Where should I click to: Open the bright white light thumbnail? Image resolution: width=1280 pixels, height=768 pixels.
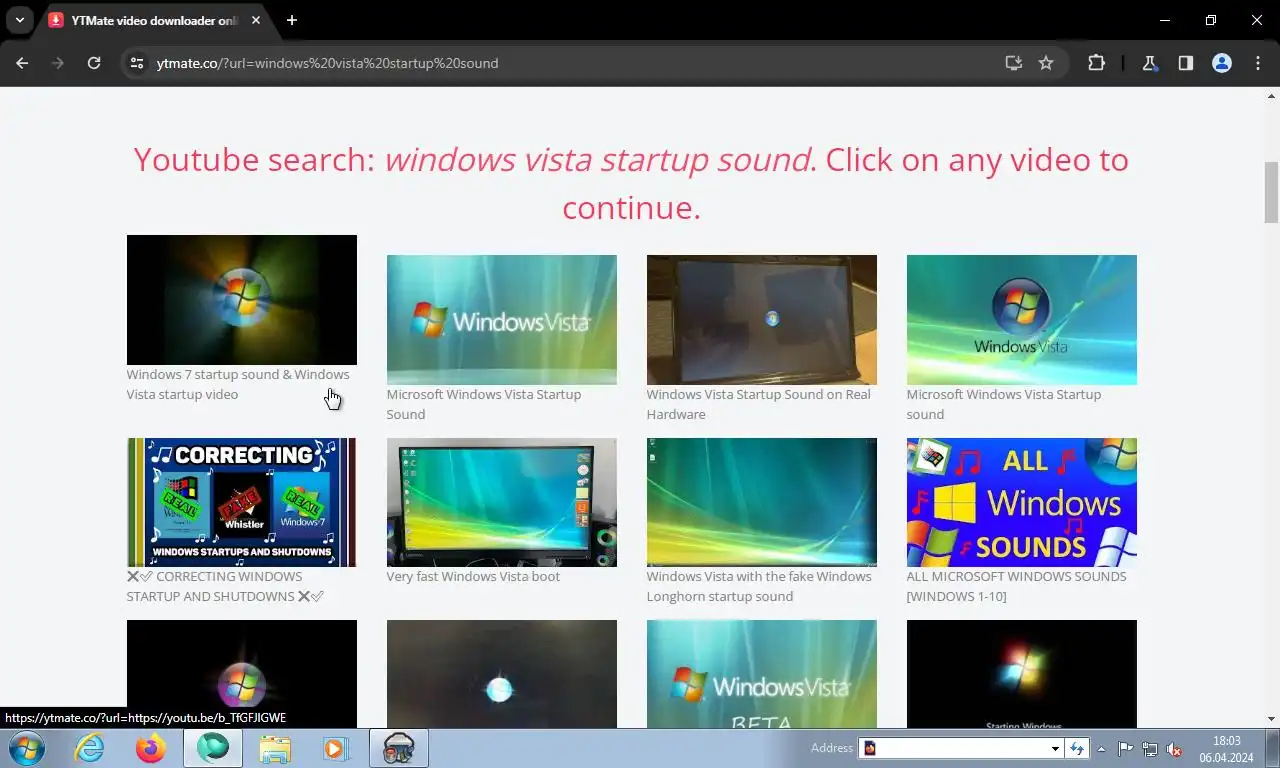point(502,674)
